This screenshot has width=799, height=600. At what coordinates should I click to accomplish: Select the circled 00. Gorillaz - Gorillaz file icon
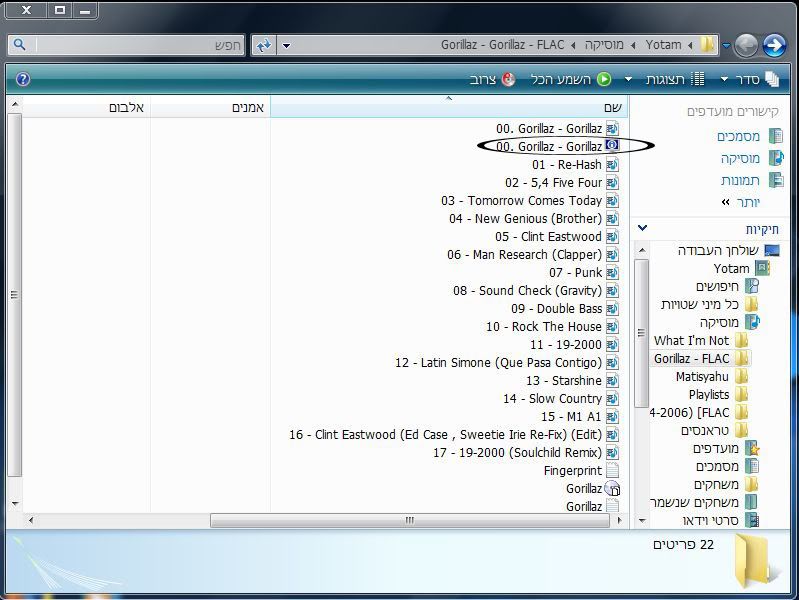pos(612,146)
